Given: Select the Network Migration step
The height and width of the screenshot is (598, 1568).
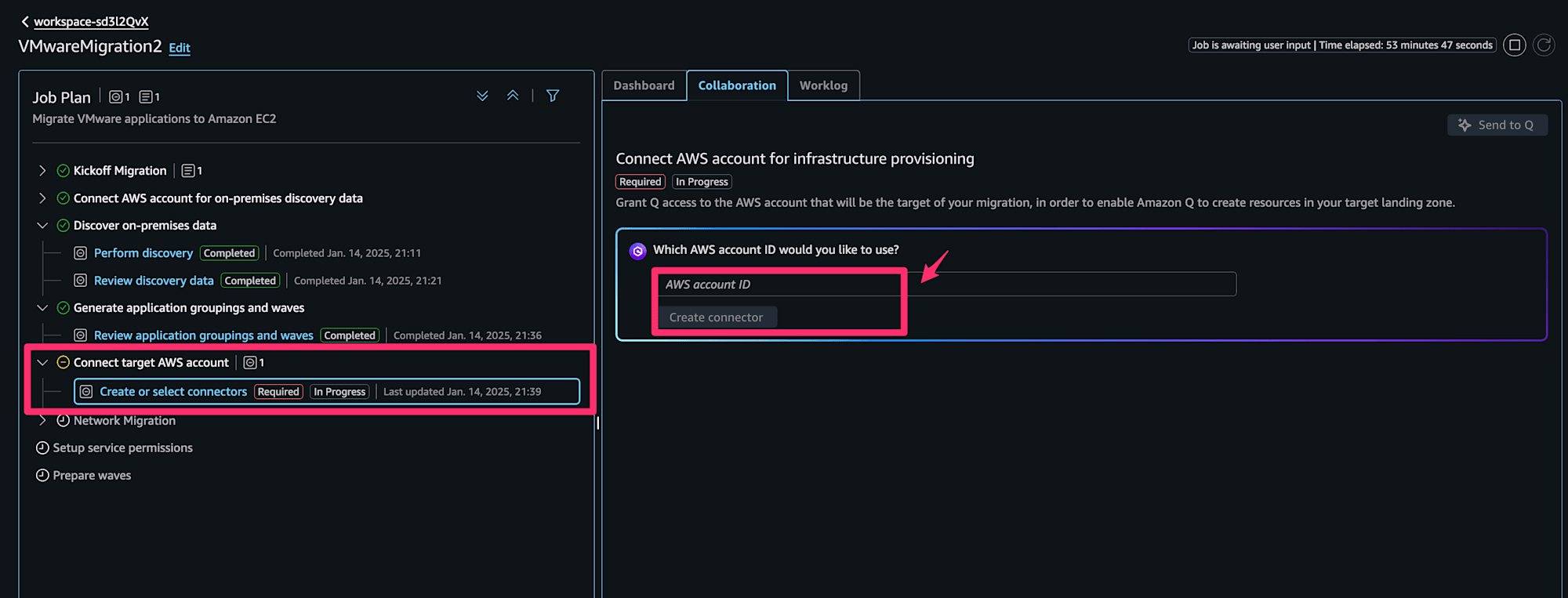Looking at the screenshot, I should [125, 421].
